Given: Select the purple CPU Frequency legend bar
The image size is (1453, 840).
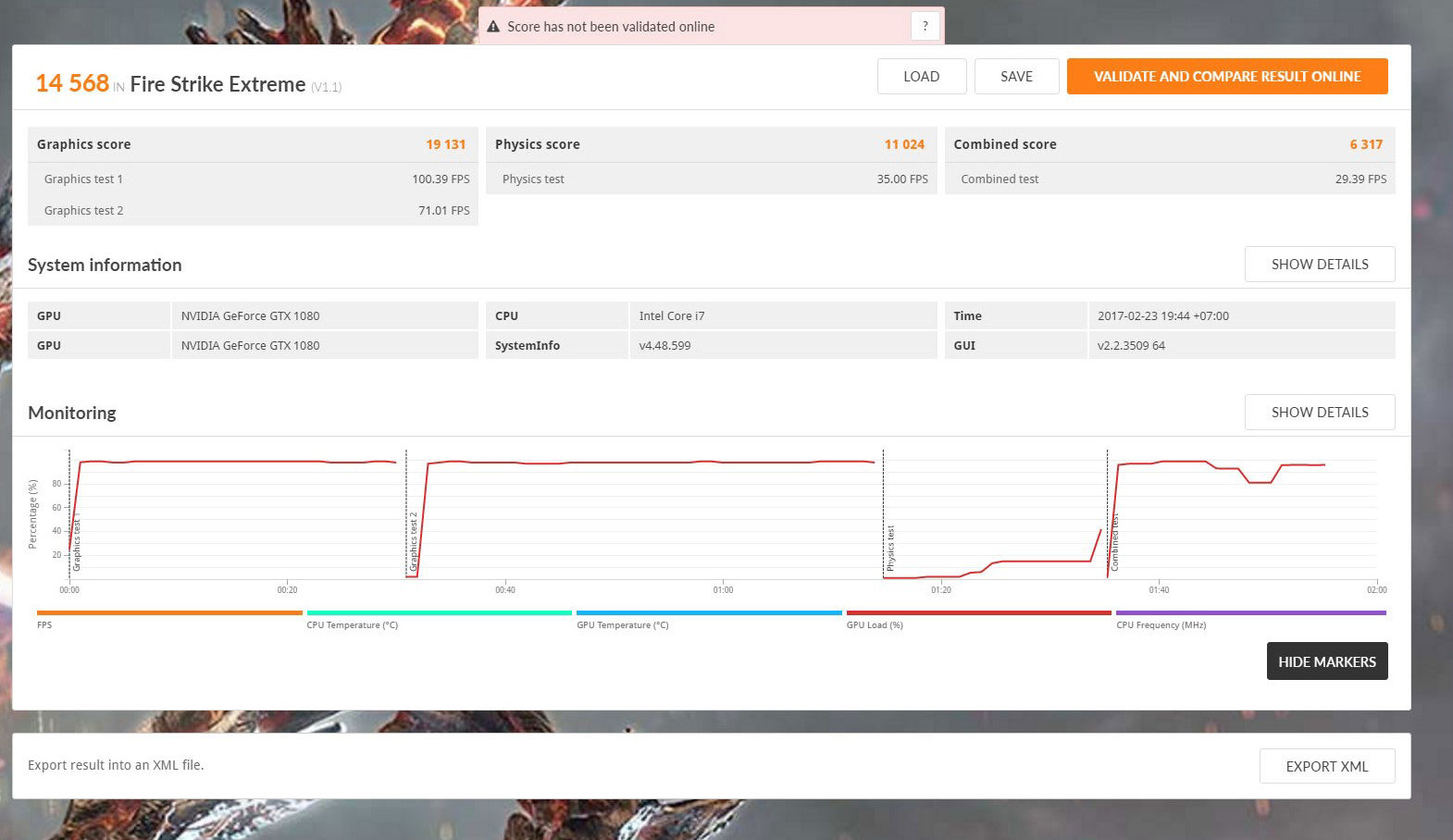Looking at the screenshot, I should coord(1250,613).
